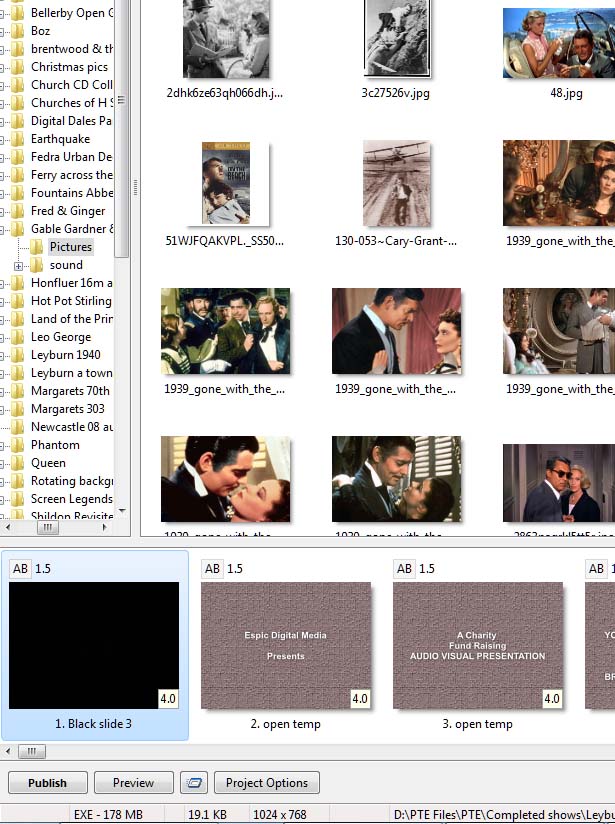Click the fullscreen preview icon beside Preview
The height and width of the screenshot is (824, 615).
click(x=194, y=782)
